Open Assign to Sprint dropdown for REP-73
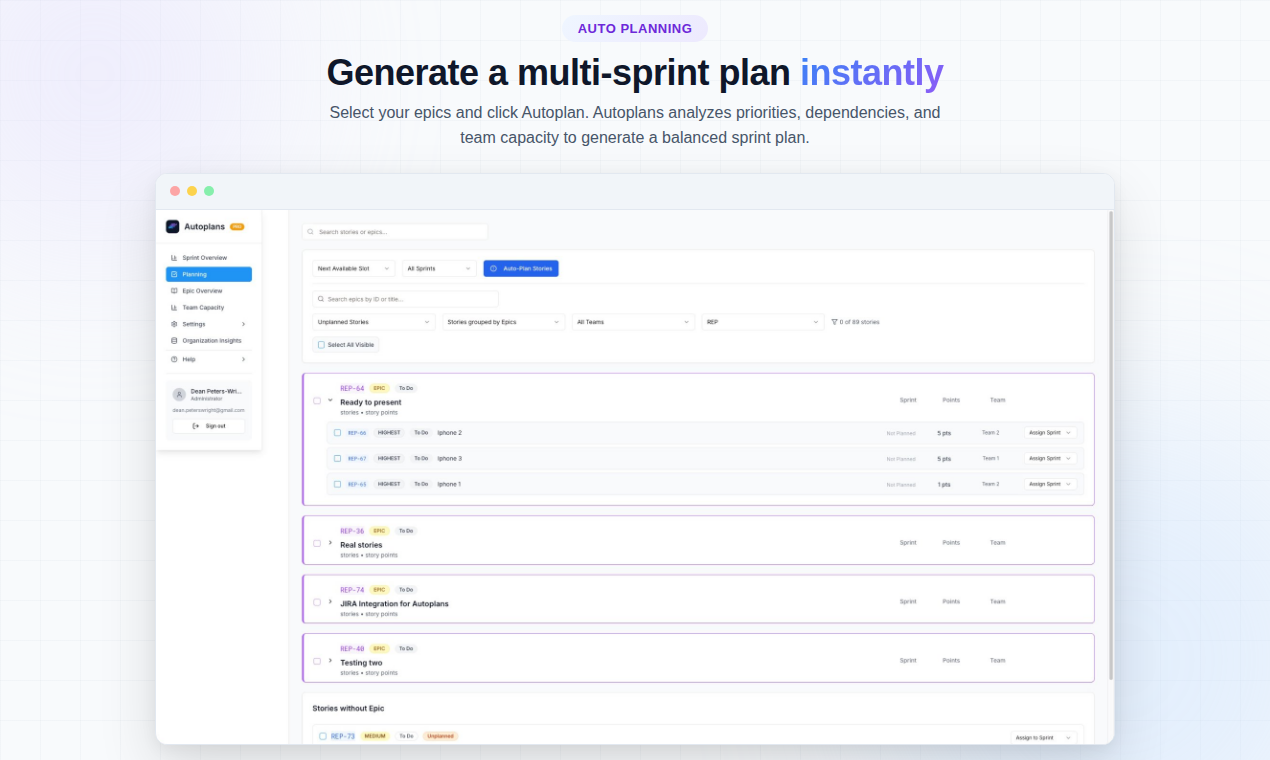Image resolution: width=1270 pixels, height=760 pixels. [1044, 738]
